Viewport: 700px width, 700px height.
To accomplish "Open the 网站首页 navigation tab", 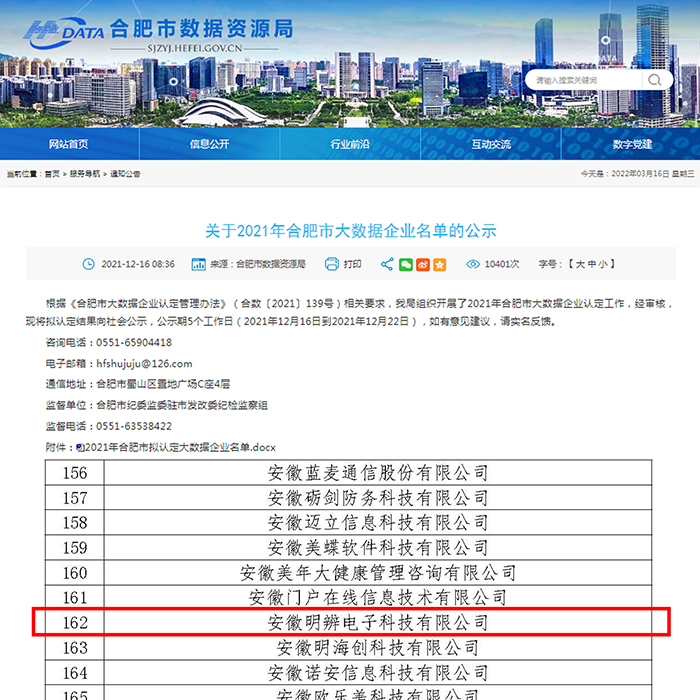I will 69,144.
